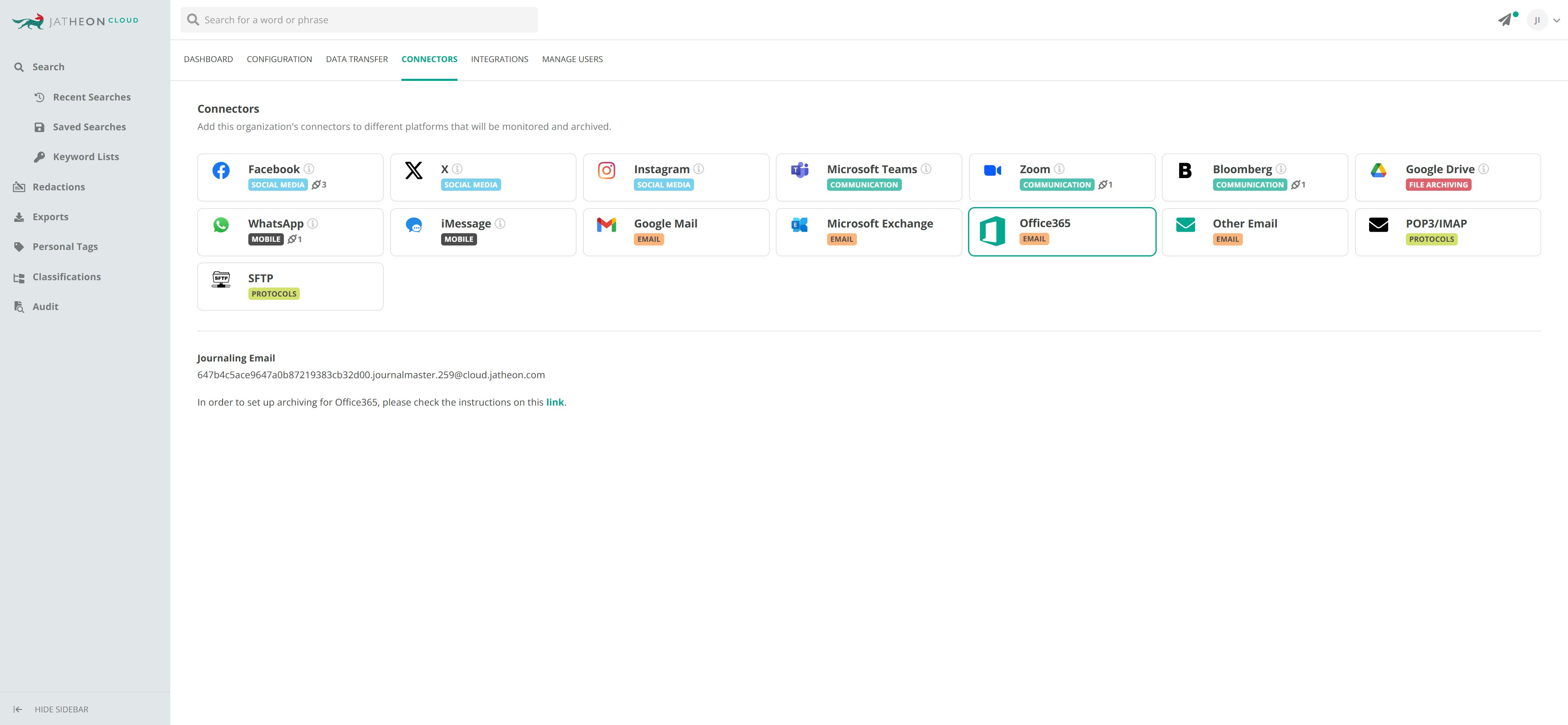This screenshot has height=725, width=1568.
Task: Show info for the Bloomberg connector
Action: click(x=1281, y=169)
